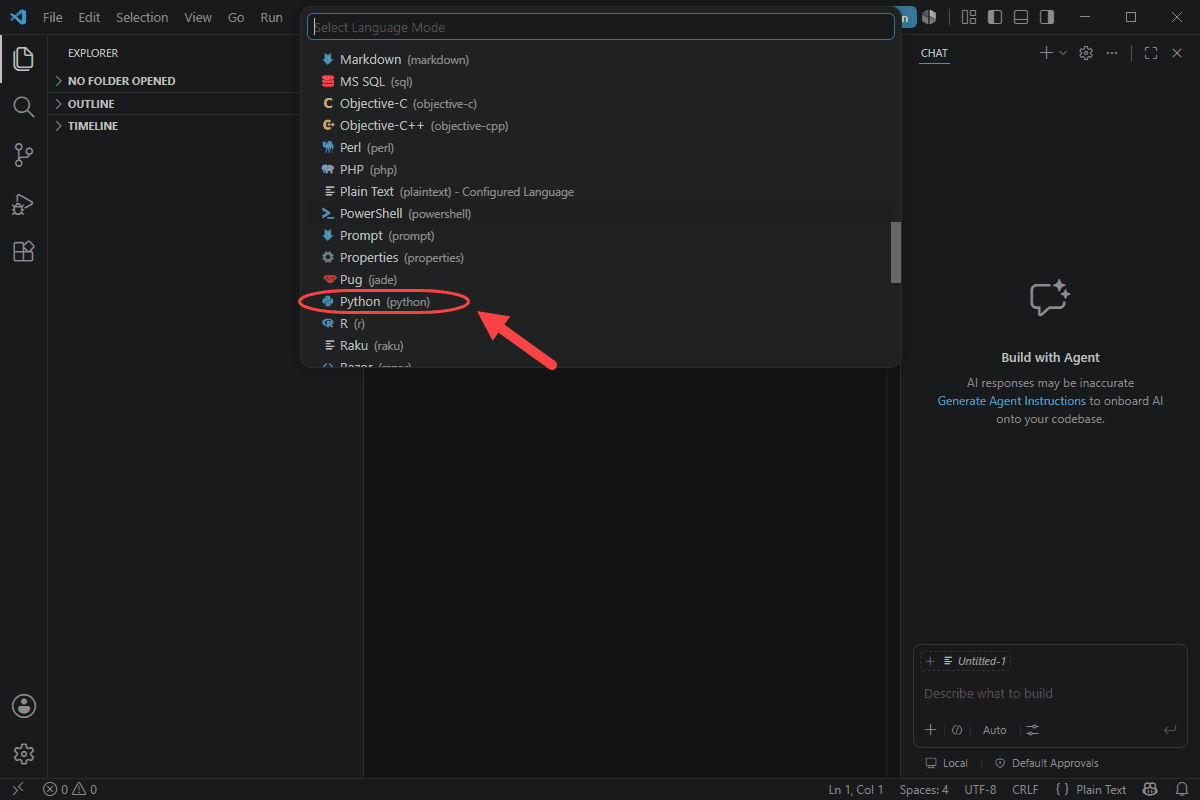The height and width of the screenshot is (800, 1200).
Task: Open notifications bell in status bar
Action: pos(1181,790)
